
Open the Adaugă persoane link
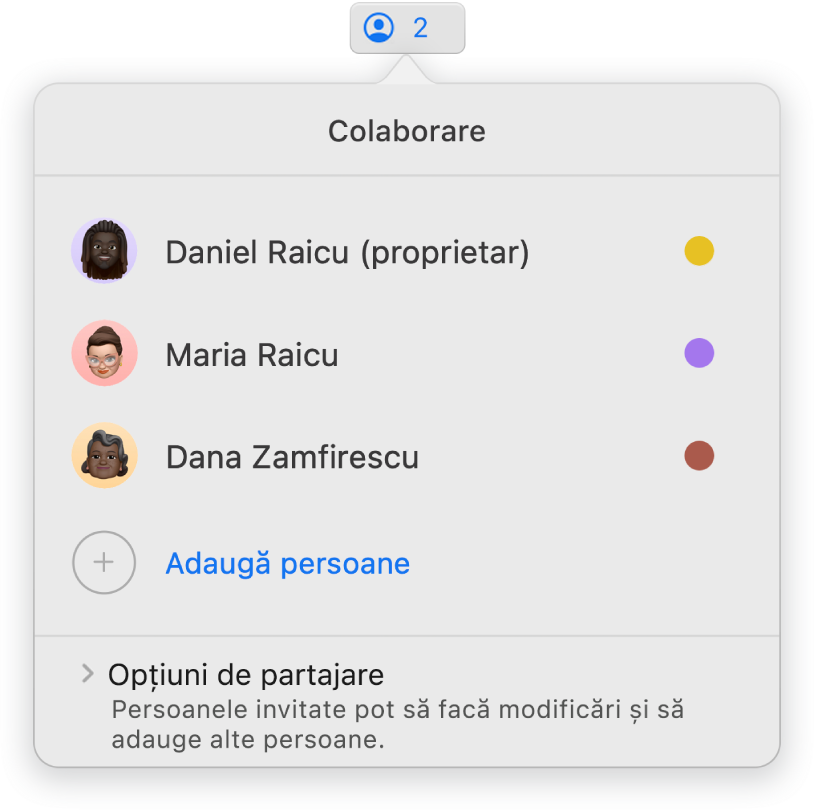click(x=287, y=564)
